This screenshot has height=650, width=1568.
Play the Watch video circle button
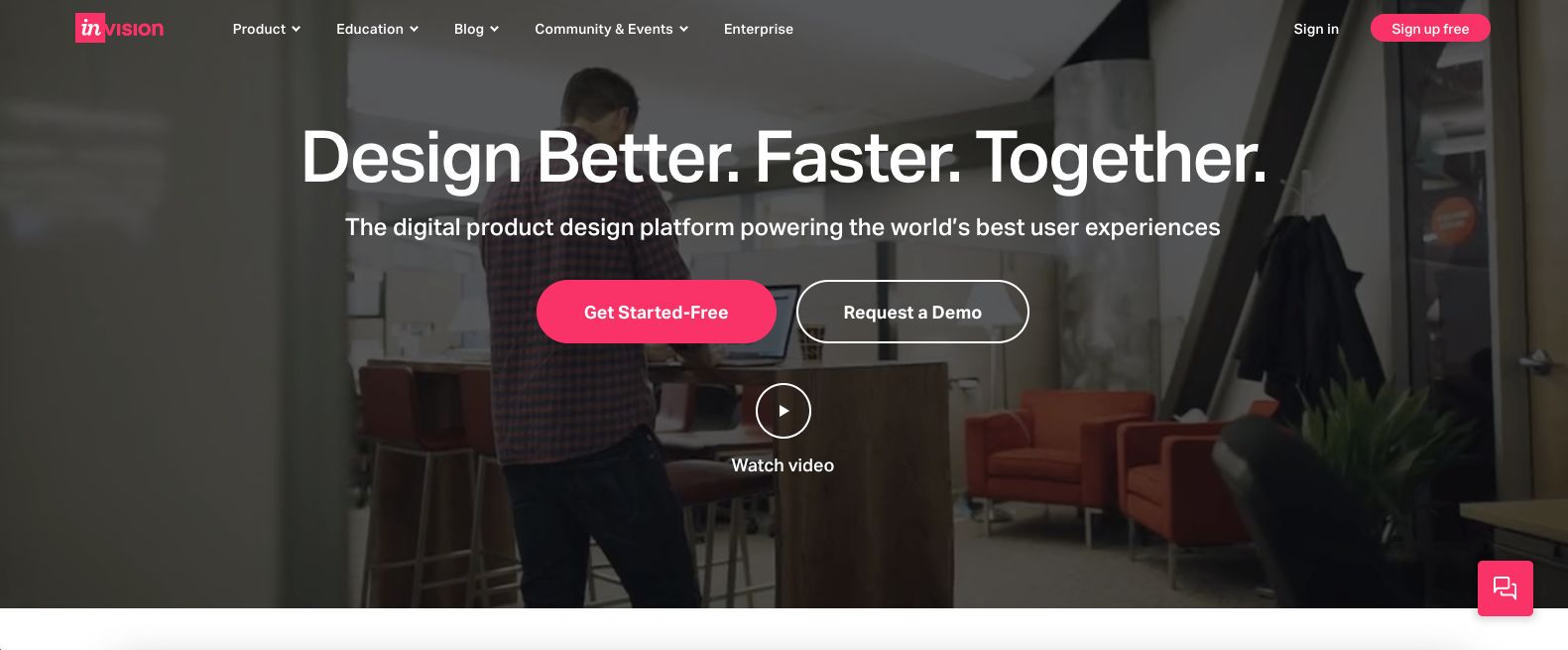point(784,411)
